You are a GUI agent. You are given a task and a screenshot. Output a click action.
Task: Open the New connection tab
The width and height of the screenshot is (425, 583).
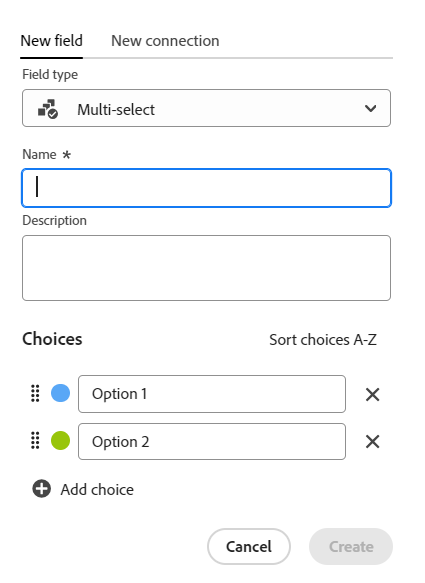coord(165,41)
